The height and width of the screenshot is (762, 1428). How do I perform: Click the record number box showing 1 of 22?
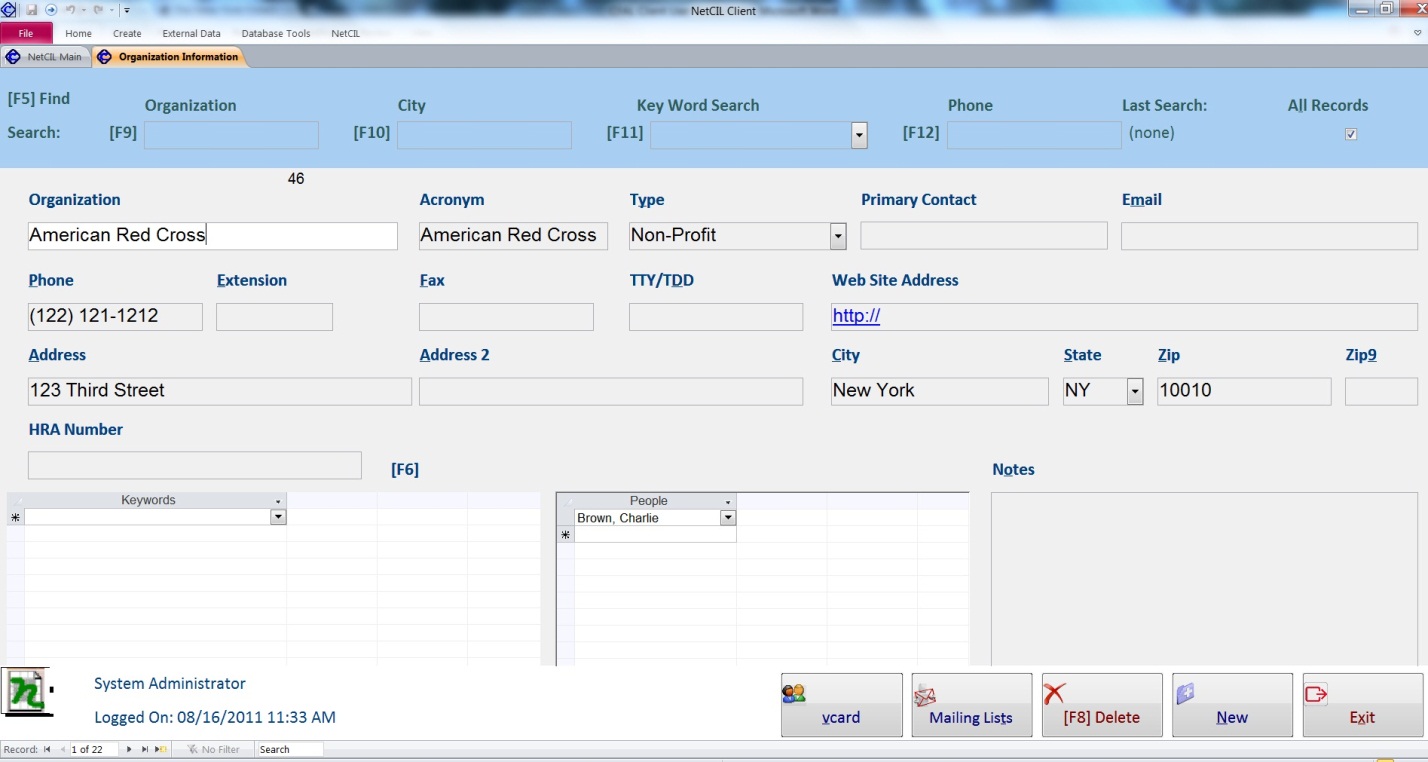(x=93, y=749)
